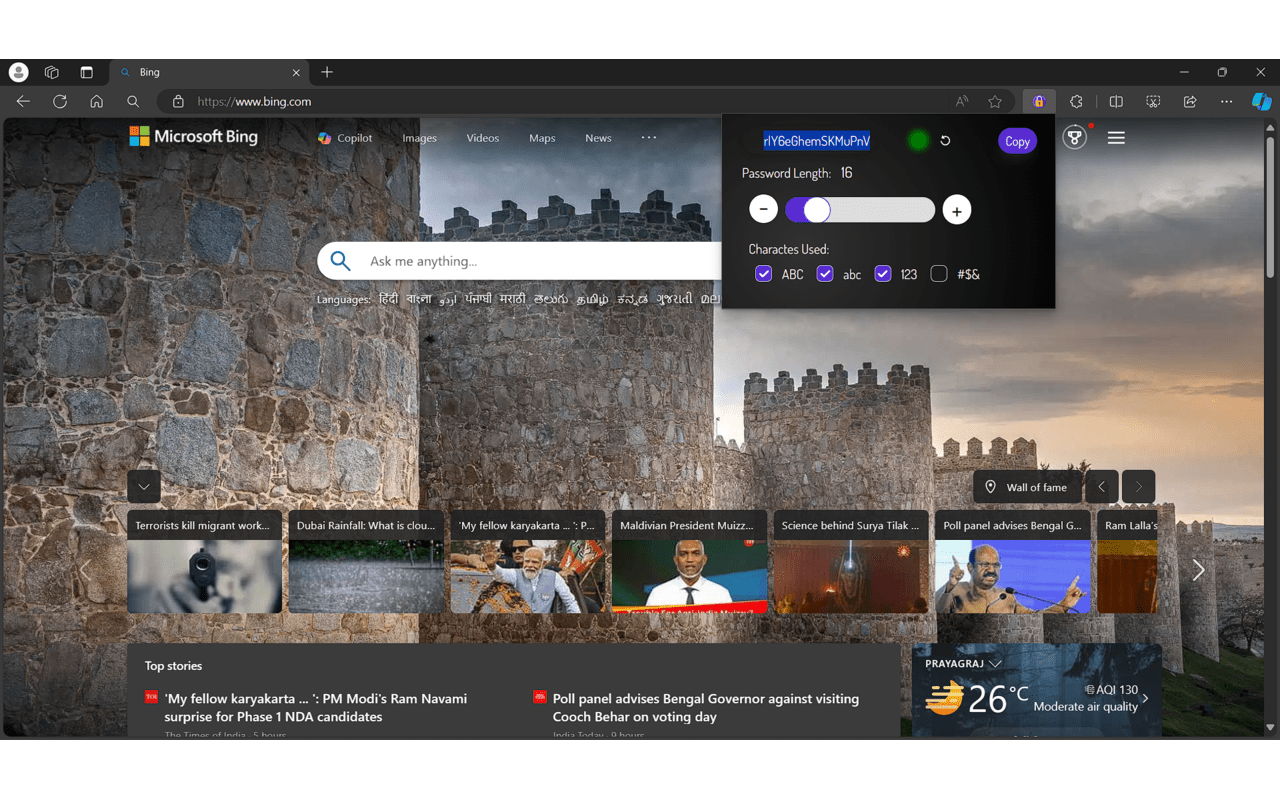Go to the Home page
The width and height of the screenshot is (1280, 800).
96,101
